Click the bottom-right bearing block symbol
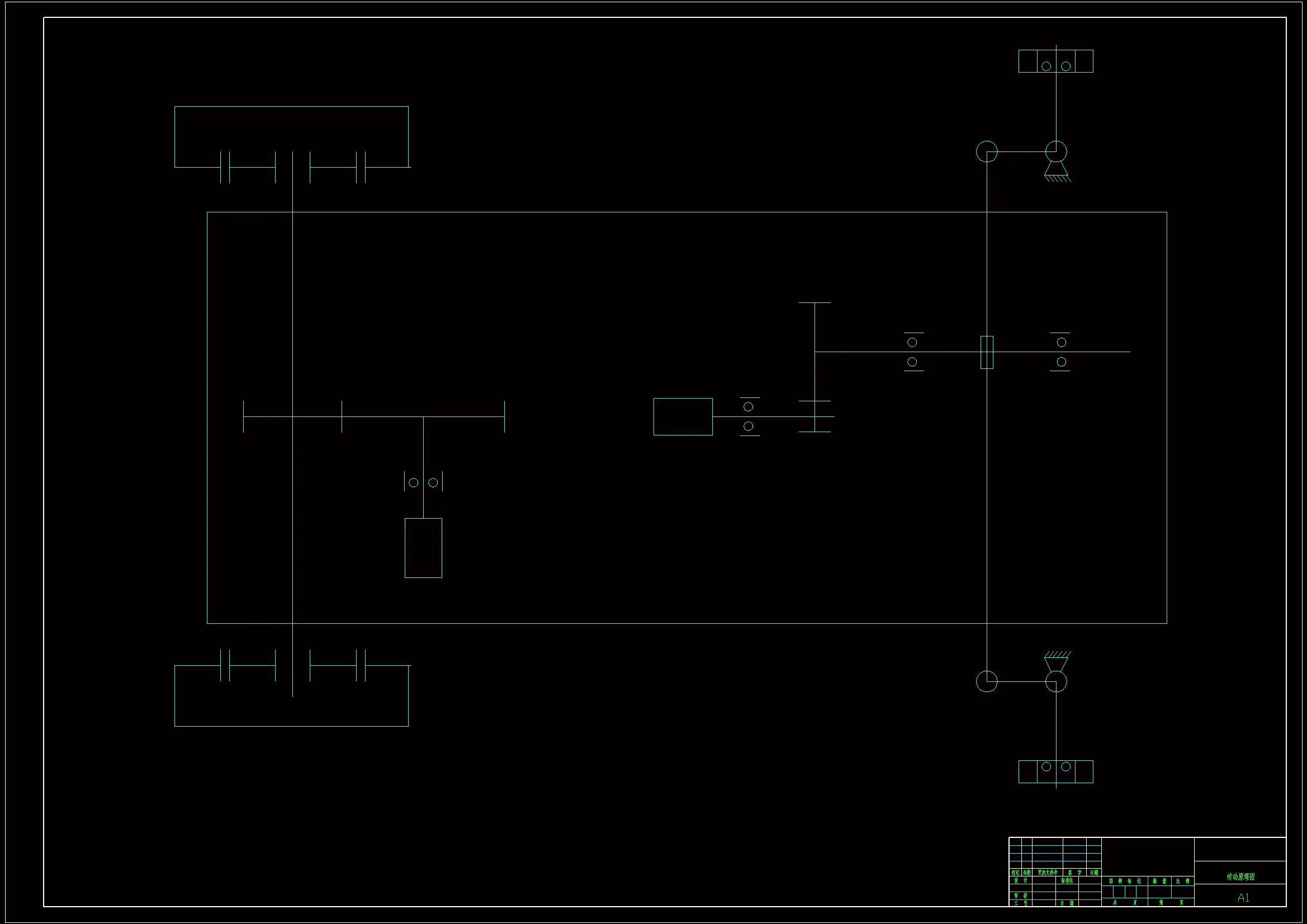 (1055, 771)
